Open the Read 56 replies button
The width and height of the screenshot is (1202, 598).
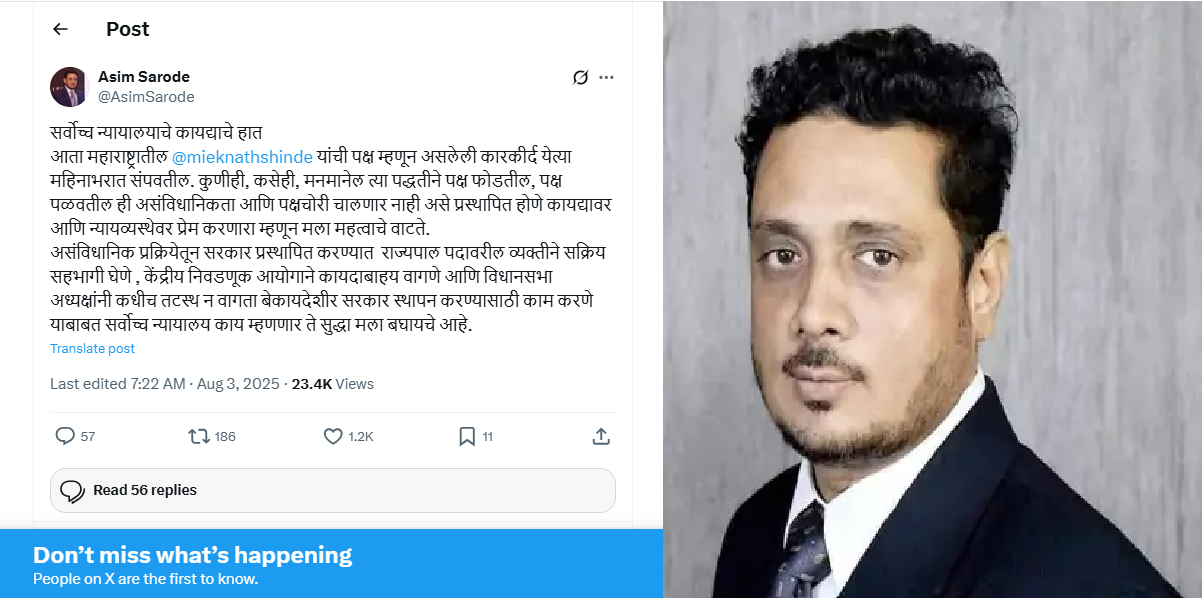click(333, 490)
